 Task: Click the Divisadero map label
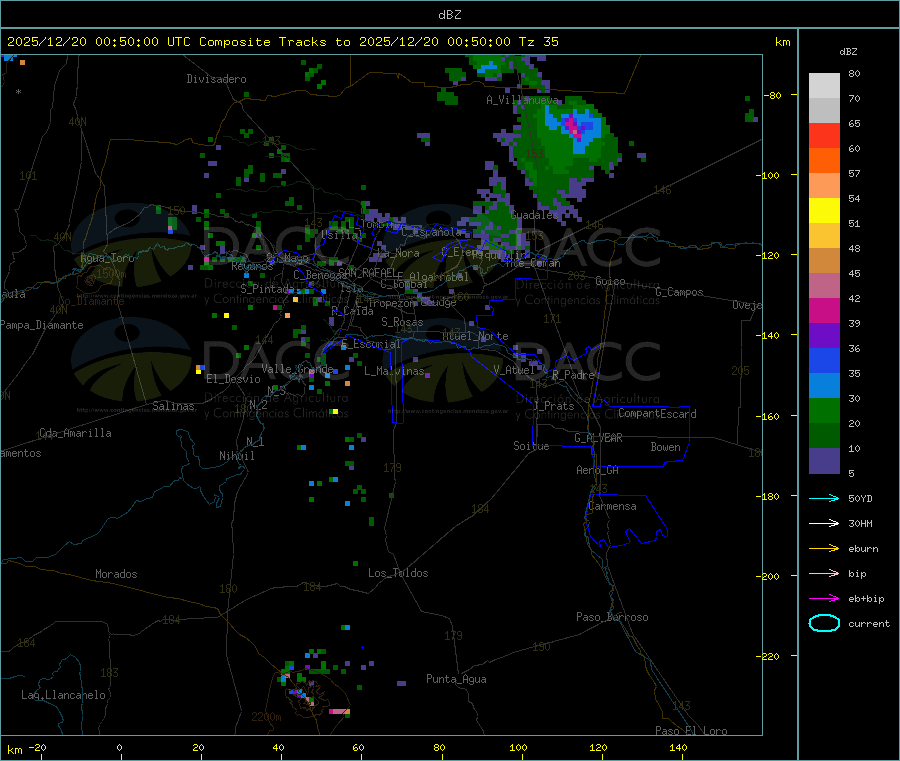click(x=216, y=79)
